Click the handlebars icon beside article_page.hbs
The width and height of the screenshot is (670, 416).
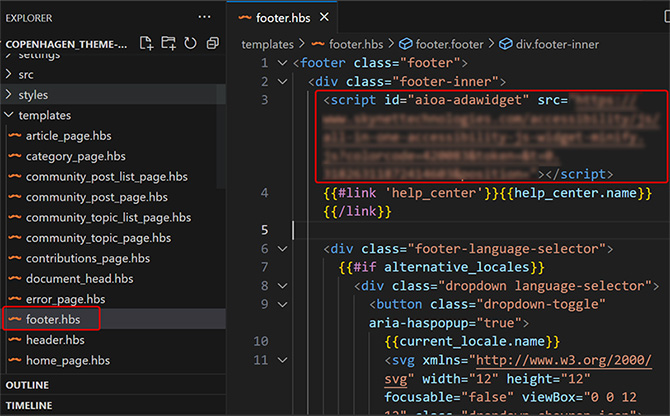(14, 136)
